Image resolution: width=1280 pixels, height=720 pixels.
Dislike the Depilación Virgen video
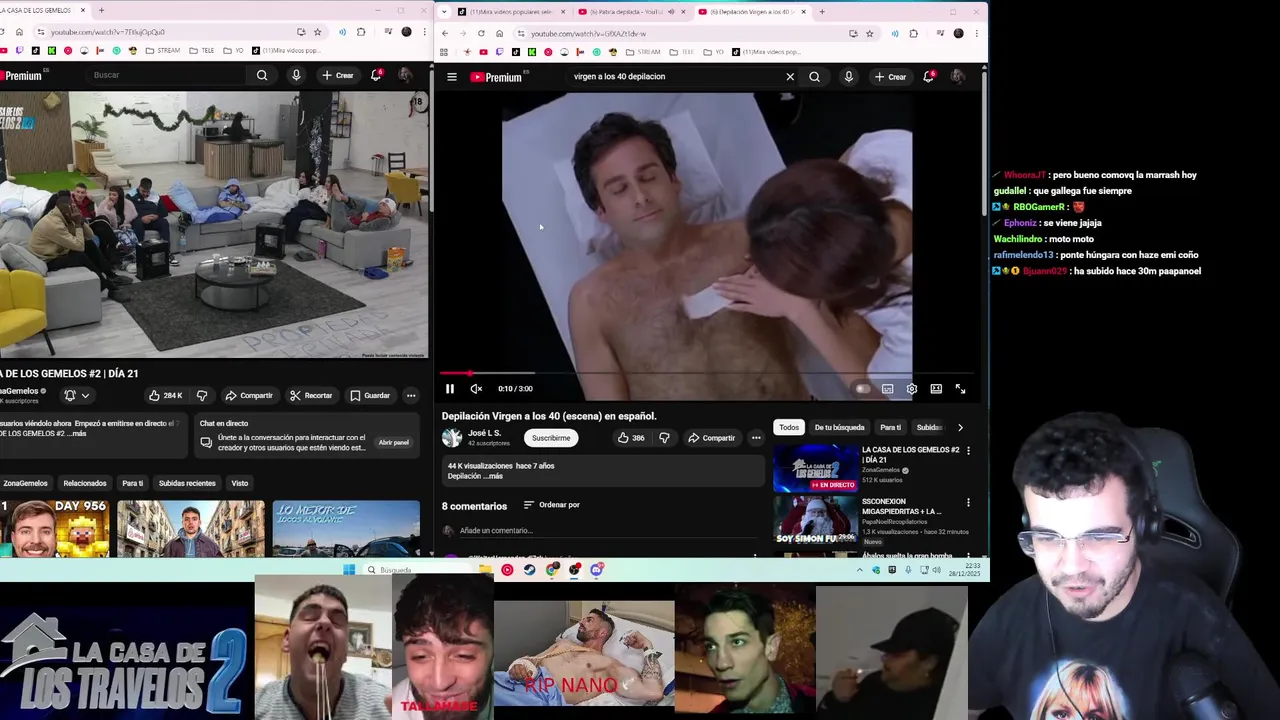coord(664,438)
